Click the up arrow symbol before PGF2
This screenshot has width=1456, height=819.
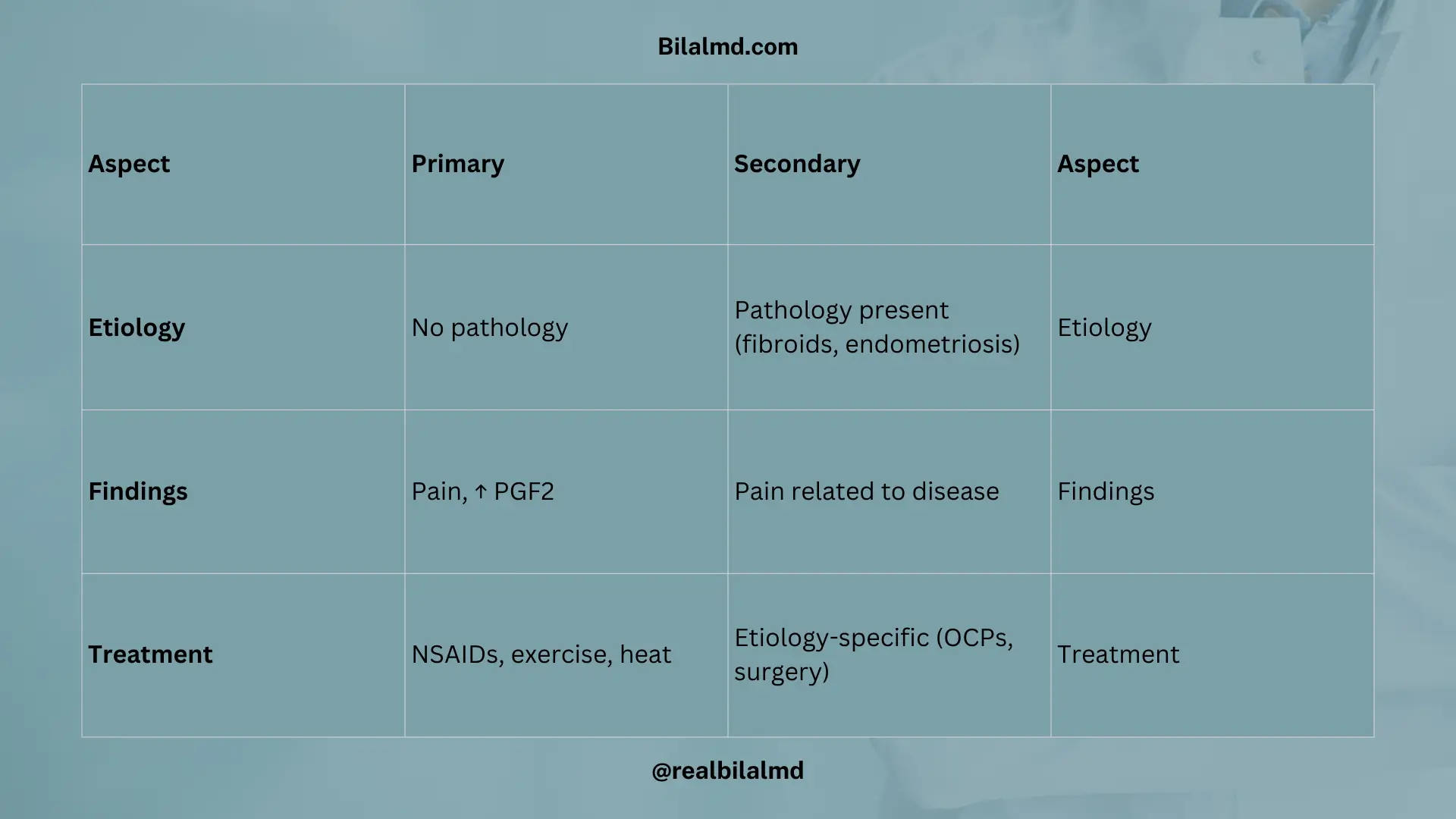point(481,492)
